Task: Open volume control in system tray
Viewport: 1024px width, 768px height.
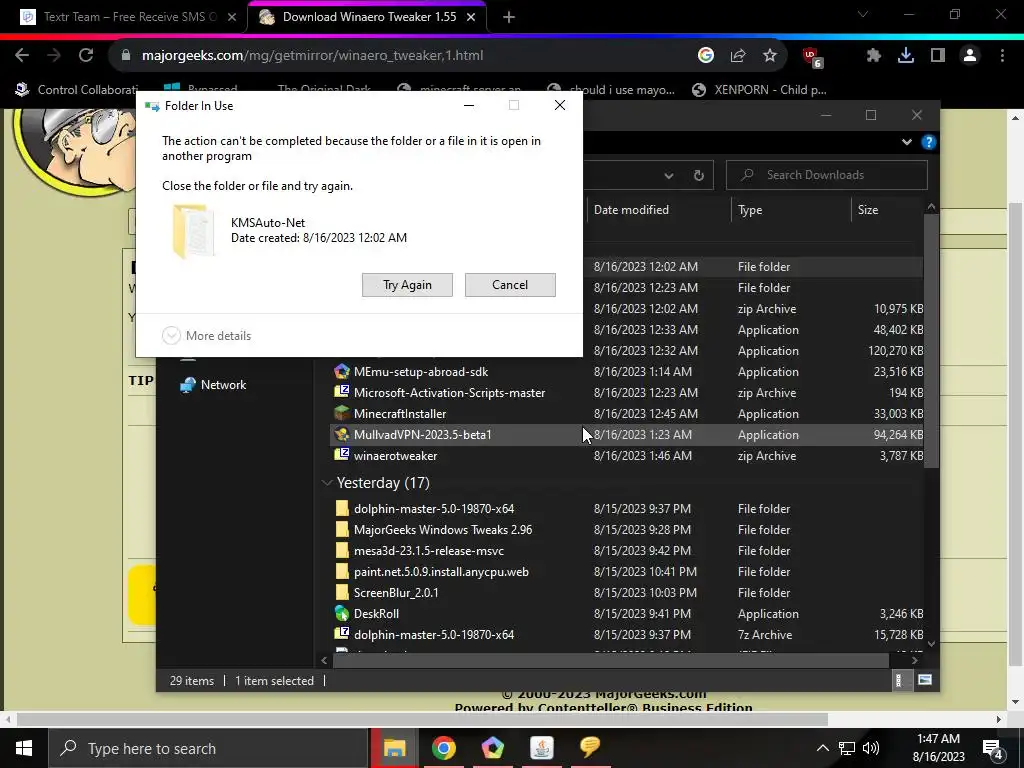Action: tap(870, 748)
